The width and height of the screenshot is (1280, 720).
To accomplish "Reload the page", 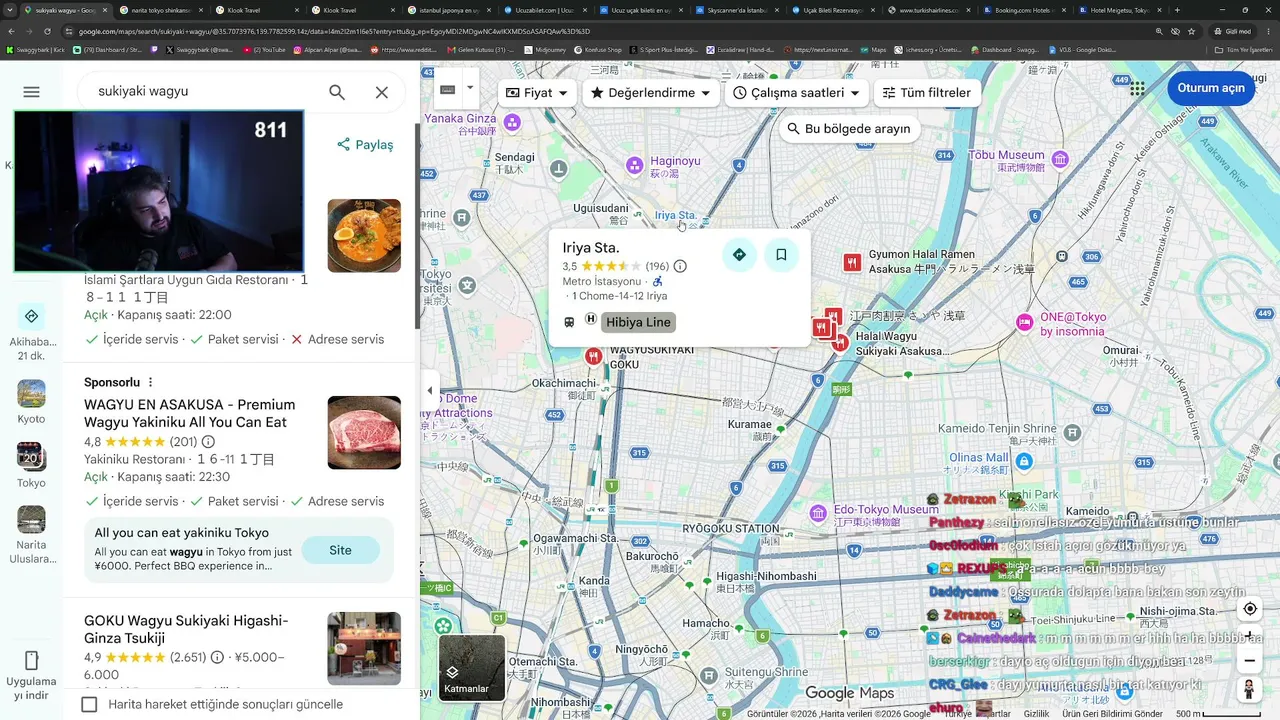I will click(x=45, y=31).
